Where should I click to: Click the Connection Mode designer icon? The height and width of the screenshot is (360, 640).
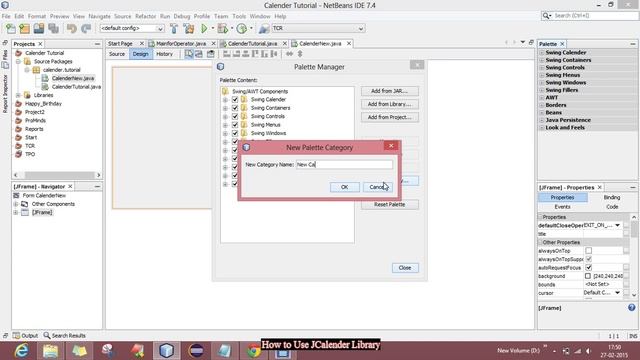pos(199,54)
